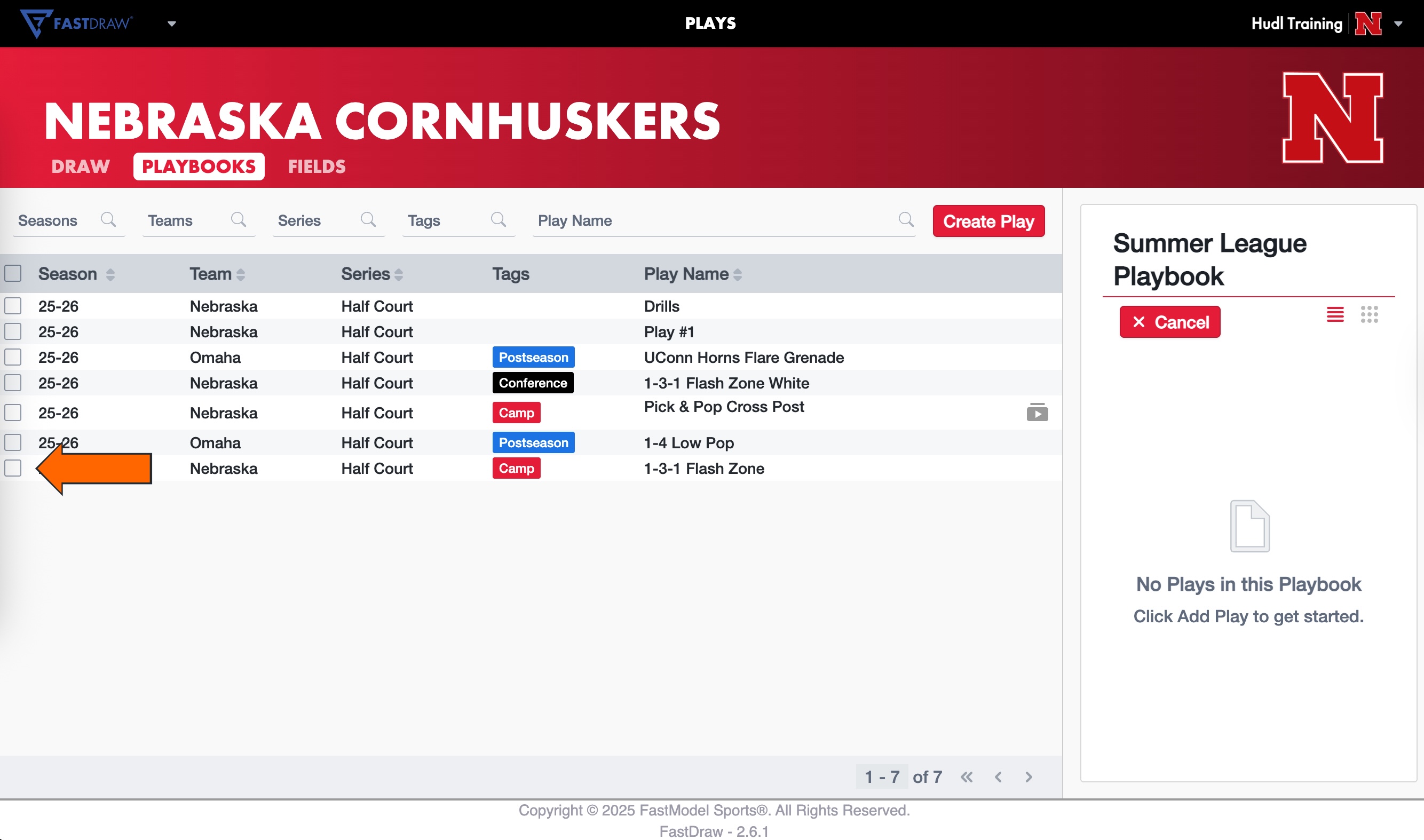Click the Hudl Training account name

point(1296,23)
